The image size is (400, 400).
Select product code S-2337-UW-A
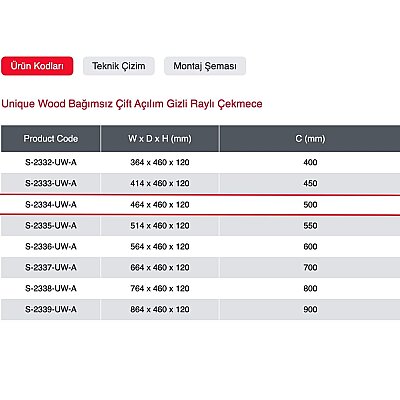pyautogui.click(x=51, y=267)
